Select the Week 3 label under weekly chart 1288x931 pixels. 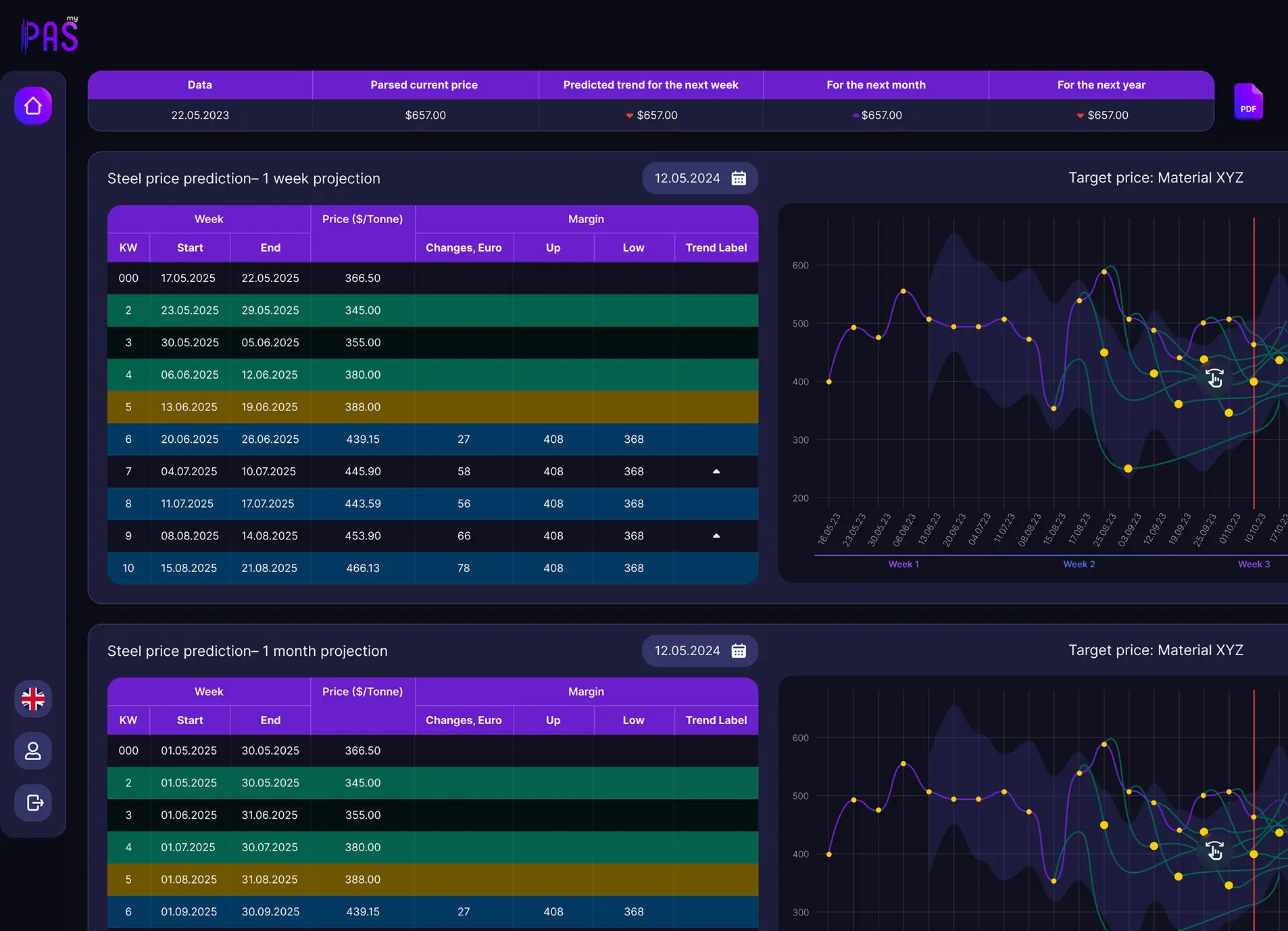tap(1254, 565)
